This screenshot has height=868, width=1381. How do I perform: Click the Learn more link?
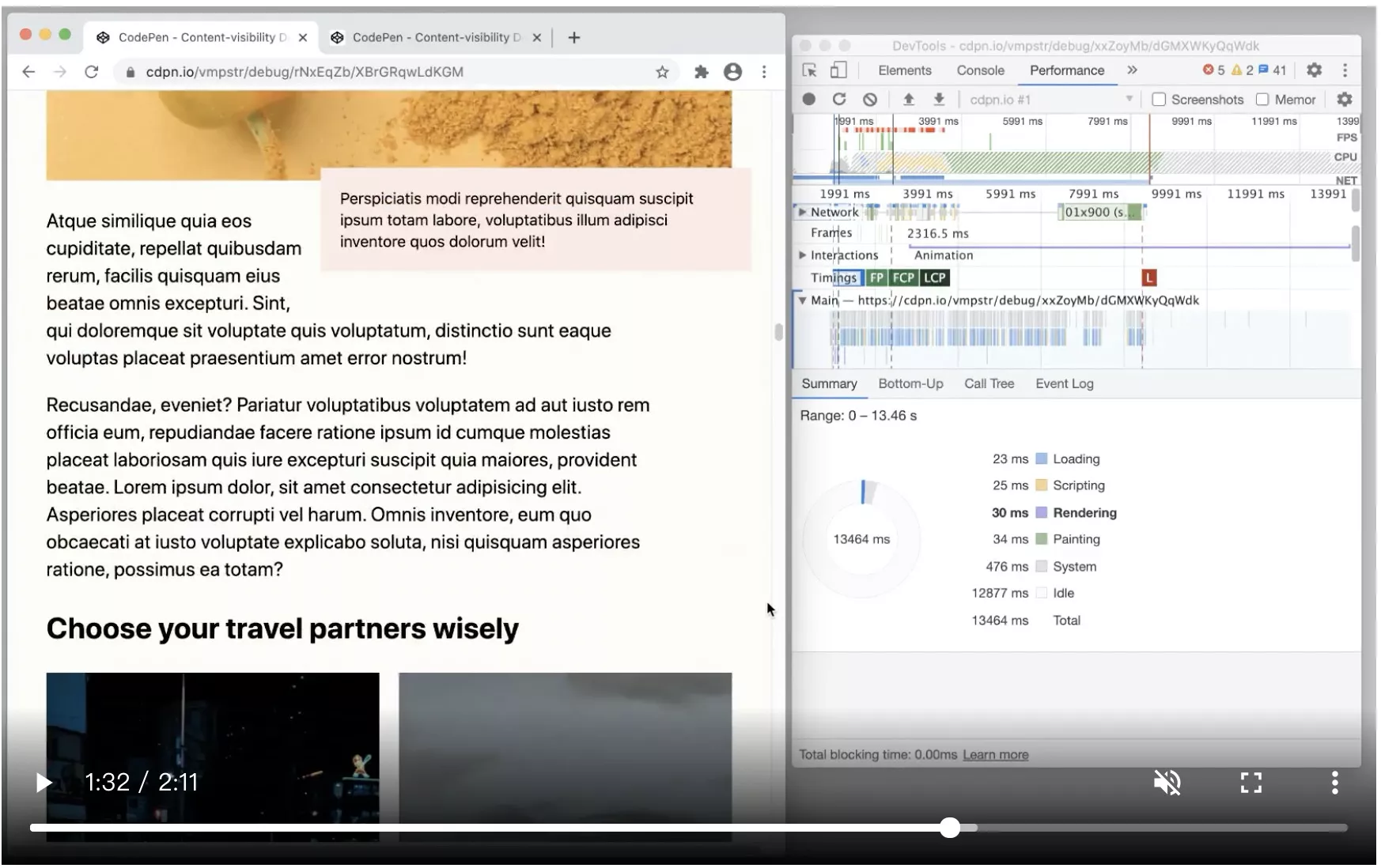click(995, 755)
